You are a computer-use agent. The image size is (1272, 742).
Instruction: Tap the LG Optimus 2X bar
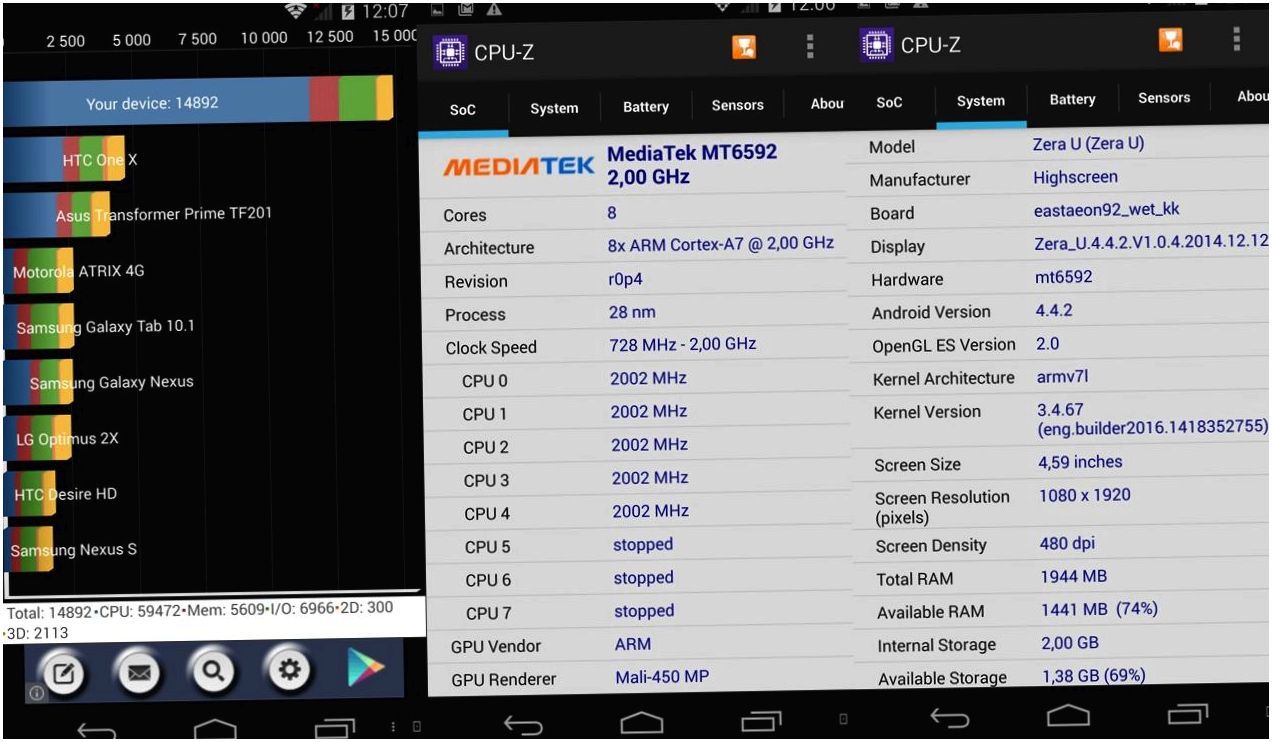[37, 438]
